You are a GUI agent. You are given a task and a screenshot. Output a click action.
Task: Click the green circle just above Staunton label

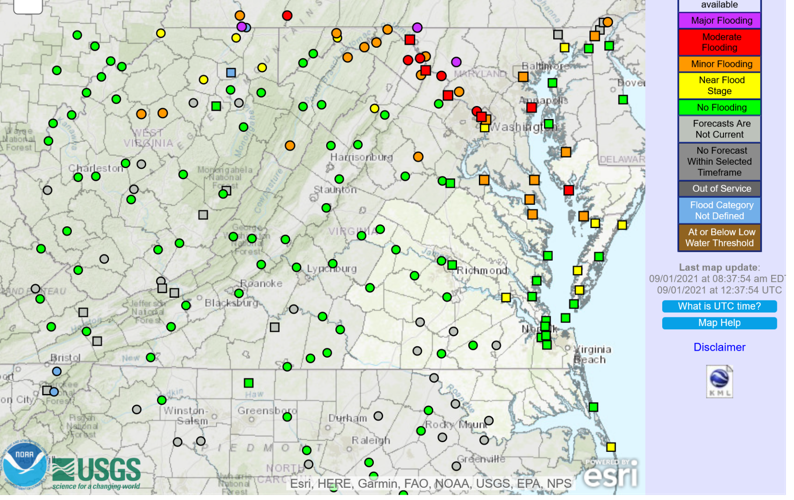click(x=339, y=179)
